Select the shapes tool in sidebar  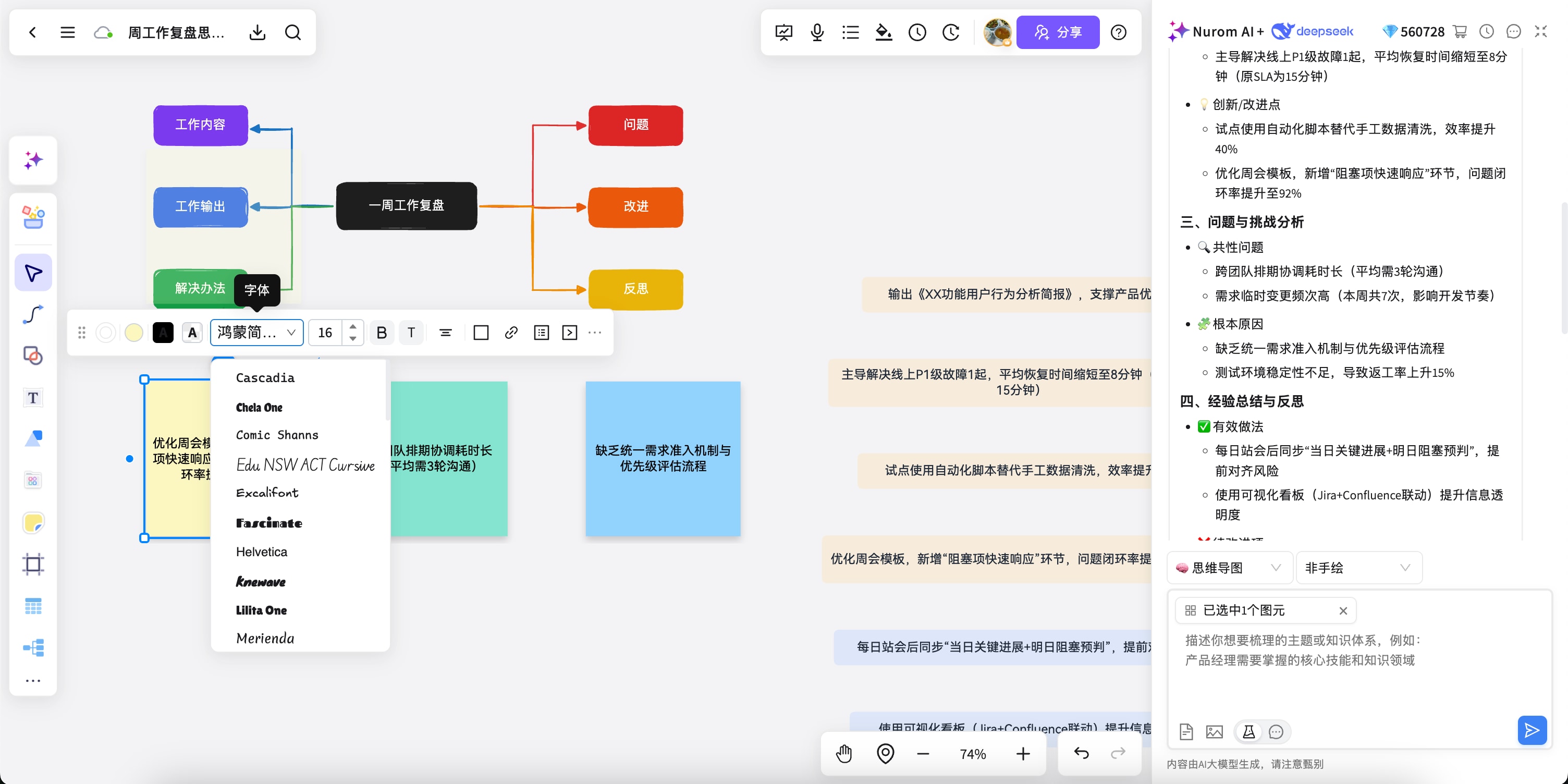33,356
